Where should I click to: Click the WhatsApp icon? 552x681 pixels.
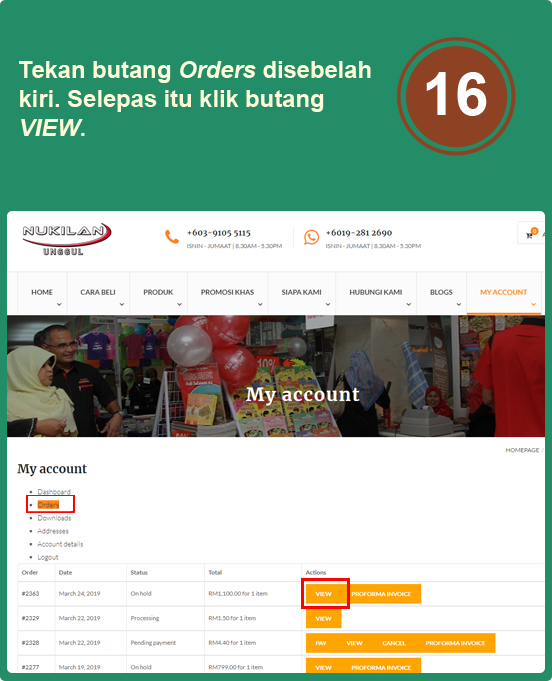click(x=311, y=237)
